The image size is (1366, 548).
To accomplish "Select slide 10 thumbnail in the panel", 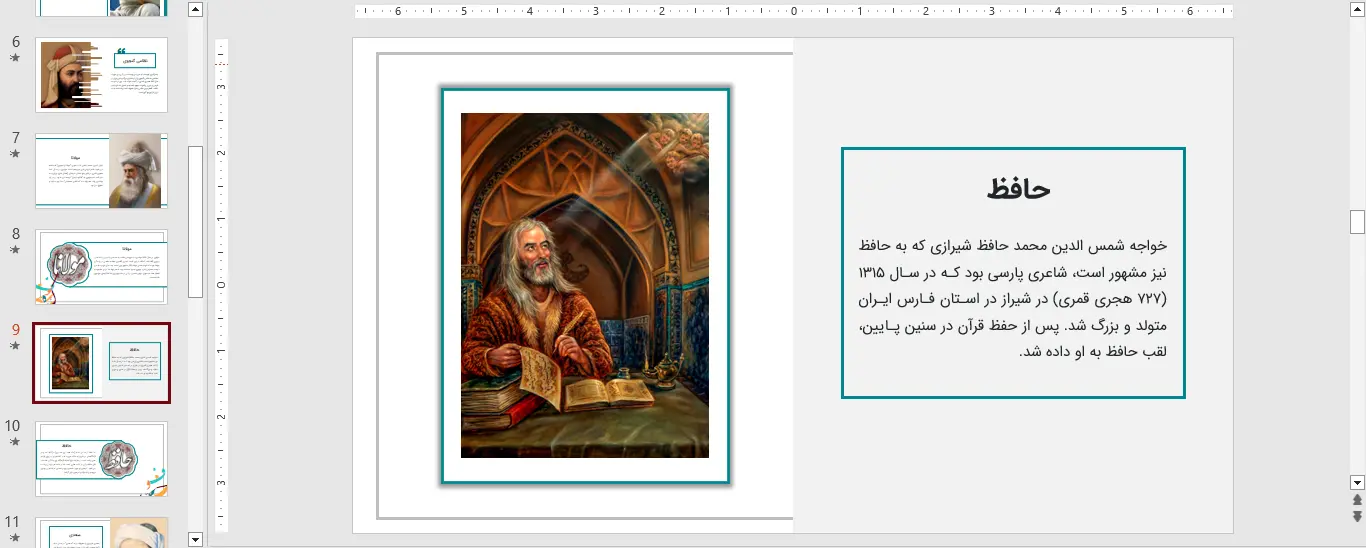I will coord(101,459).
